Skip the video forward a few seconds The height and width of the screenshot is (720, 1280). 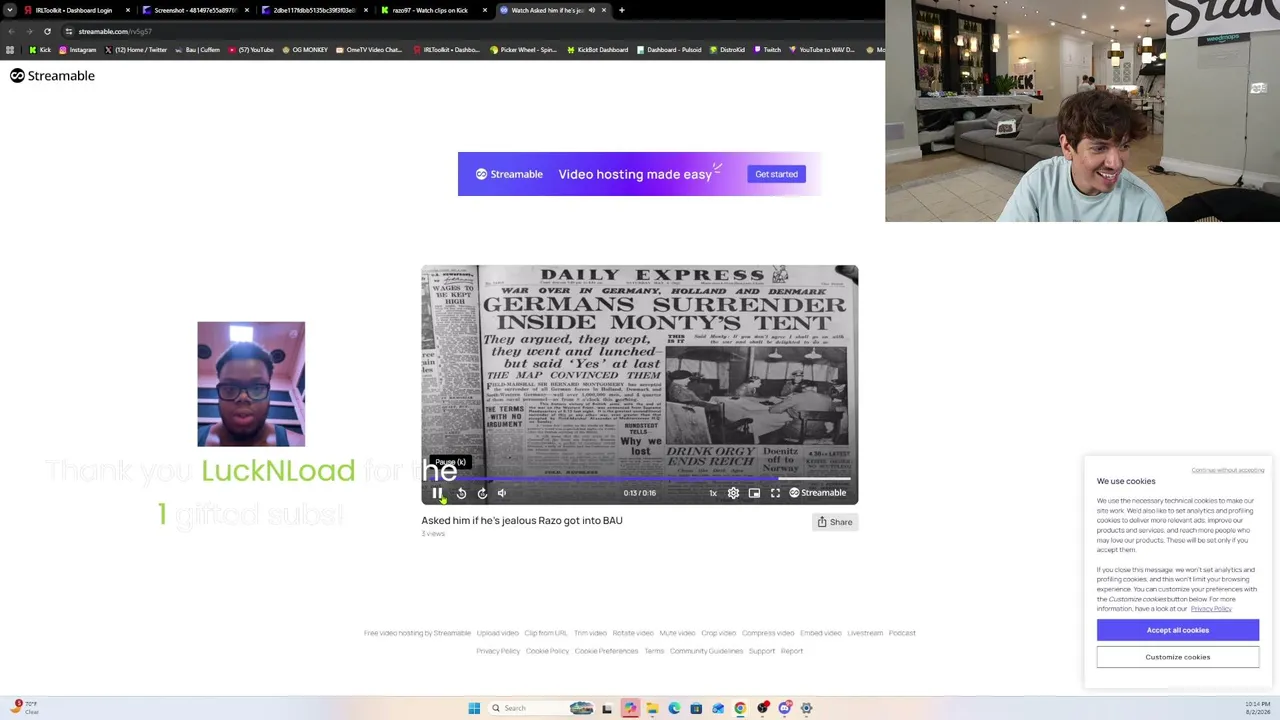pyautogui.click(x=482, y=493)
